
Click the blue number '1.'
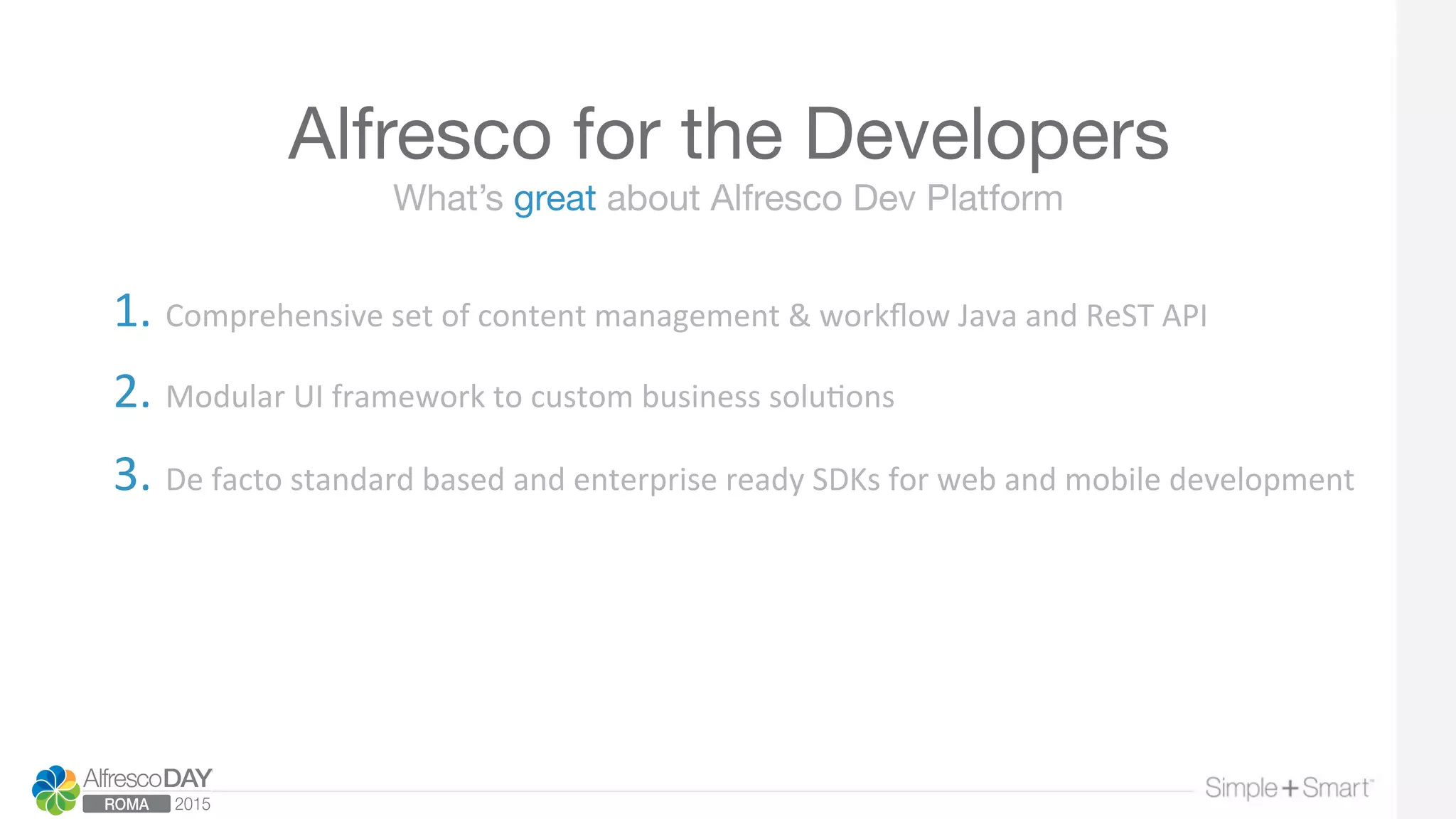(x=132, y=311)
